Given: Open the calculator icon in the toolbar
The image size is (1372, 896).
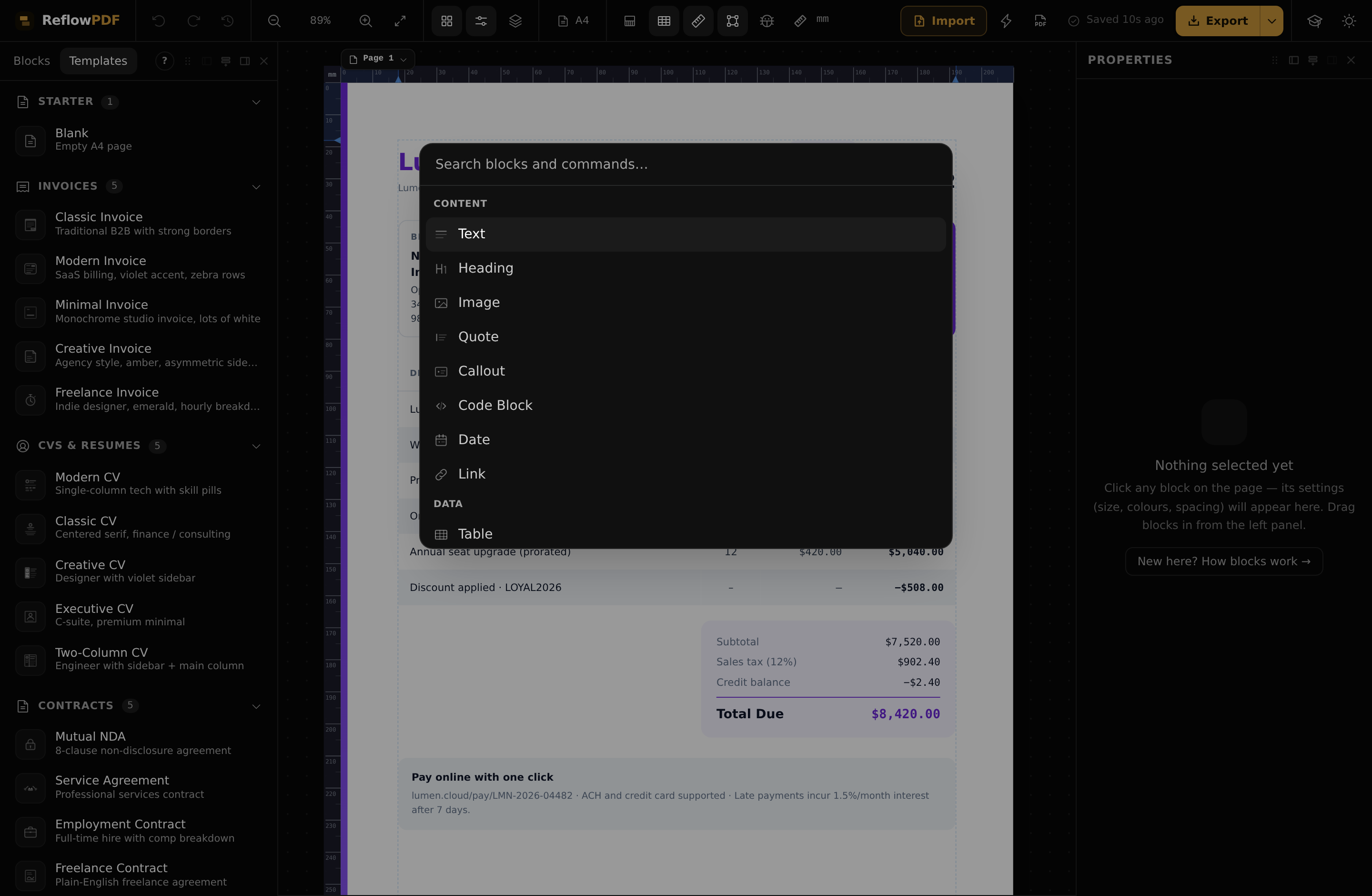Looking at the screenshot, I should [629, 21].
